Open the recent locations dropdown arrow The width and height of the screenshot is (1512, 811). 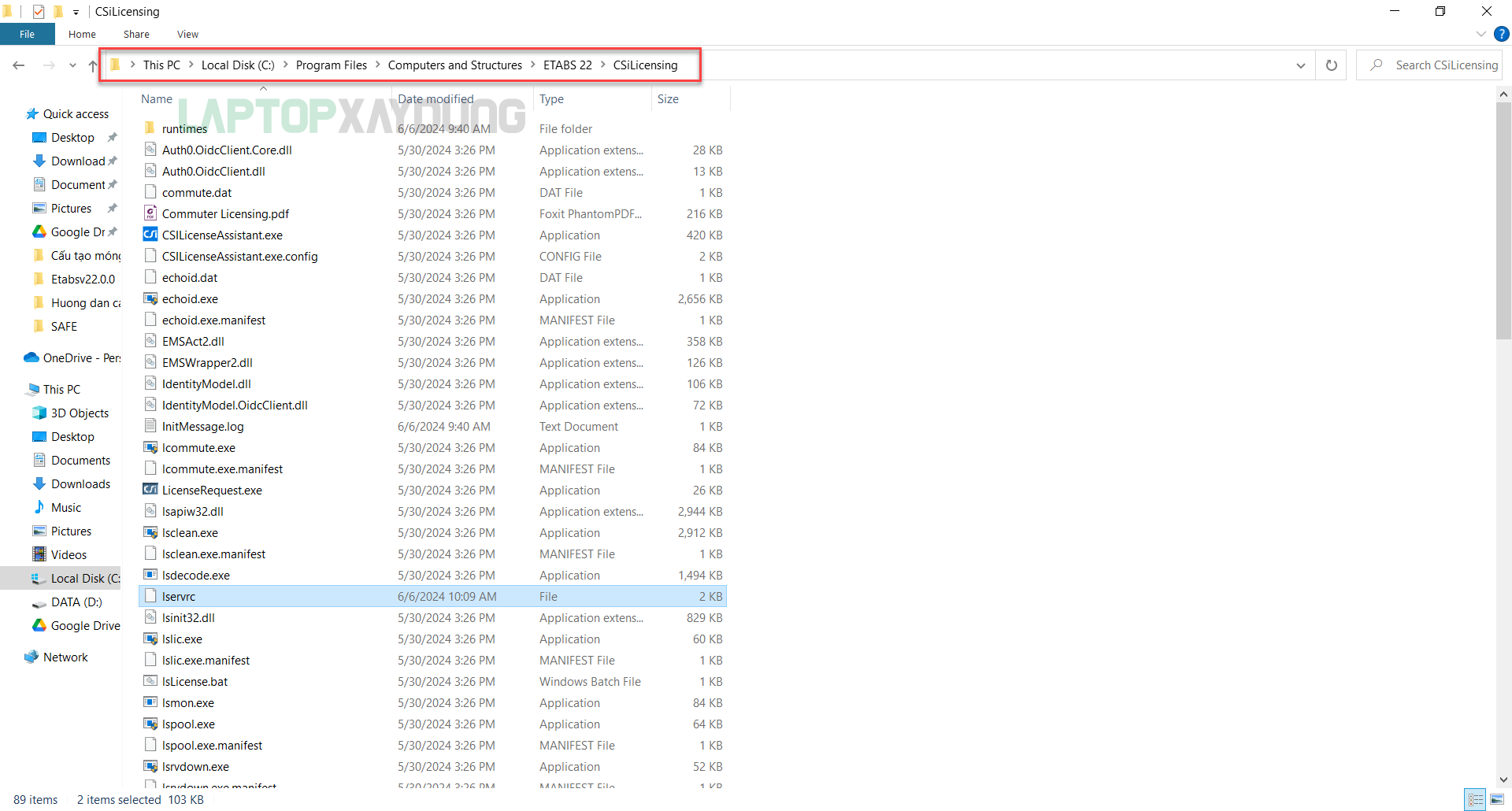point(72,65)
